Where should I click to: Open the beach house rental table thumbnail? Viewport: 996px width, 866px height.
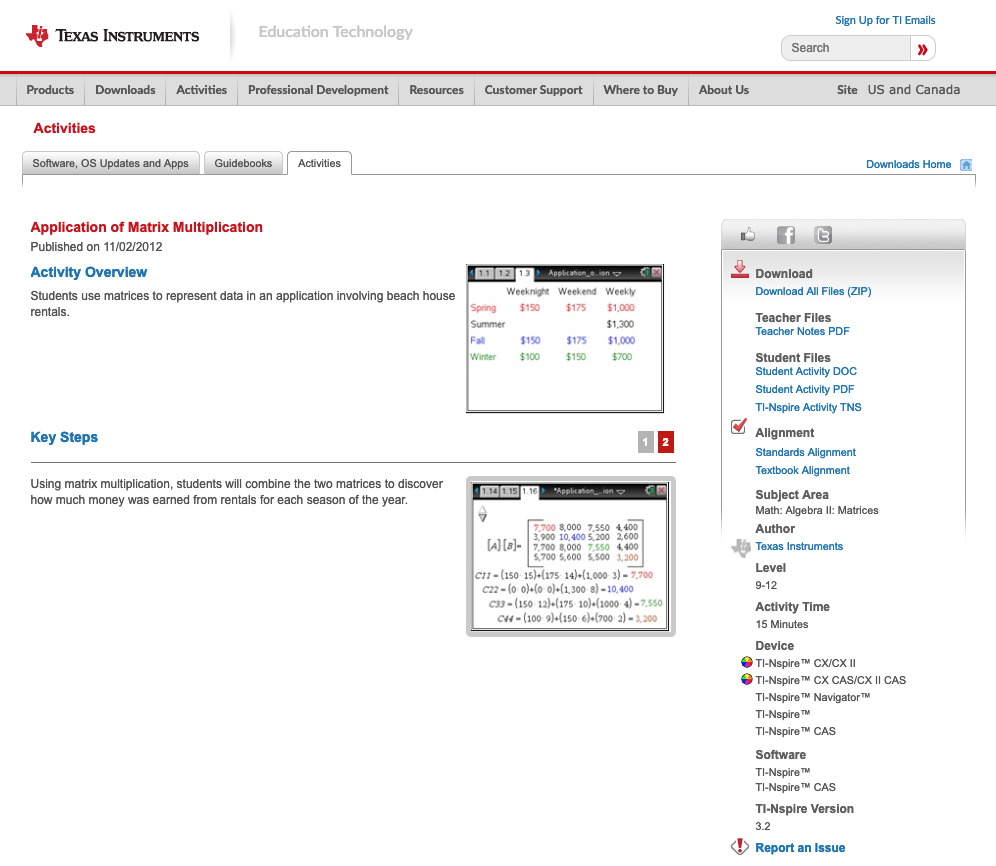click(x=565, y=339)
